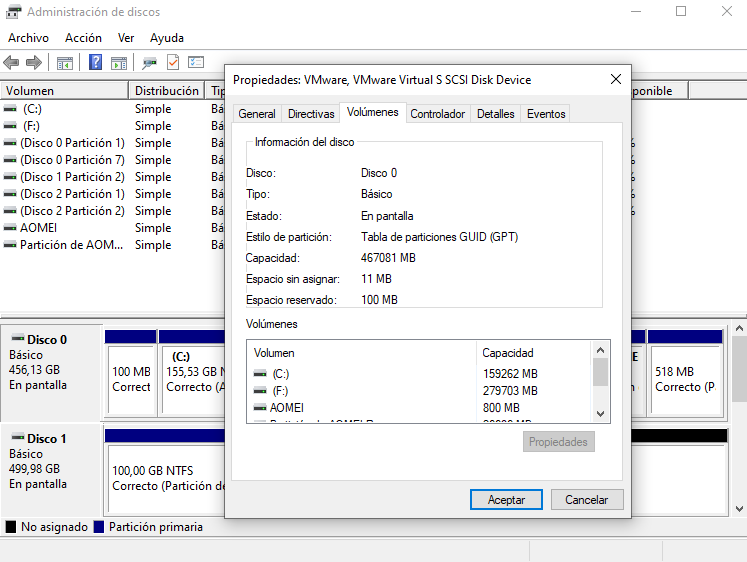Click the drive icon beside AOMEI in main list
Image resolution: width=747 pixels, height=562 pixels.
10,228
